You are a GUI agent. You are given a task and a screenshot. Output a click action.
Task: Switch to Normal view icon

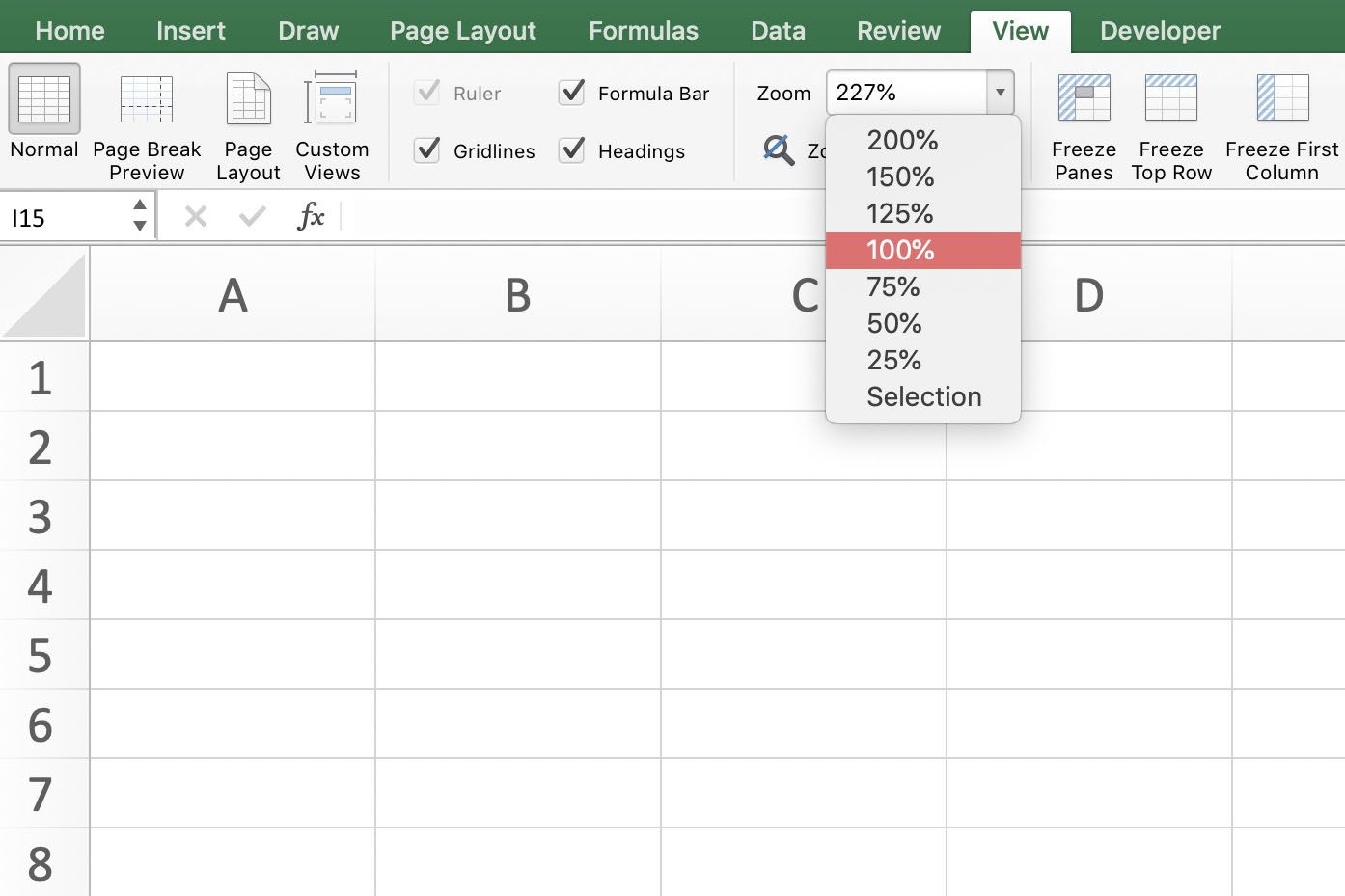(x=43, y=99)
